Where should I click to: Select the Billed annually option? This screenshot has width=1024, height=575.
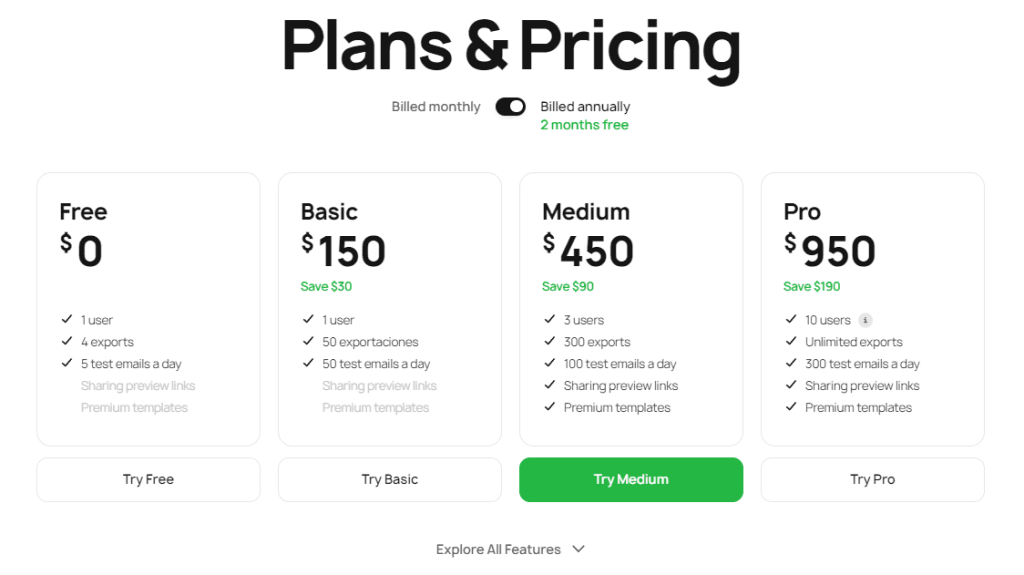[x=585, y=107]
